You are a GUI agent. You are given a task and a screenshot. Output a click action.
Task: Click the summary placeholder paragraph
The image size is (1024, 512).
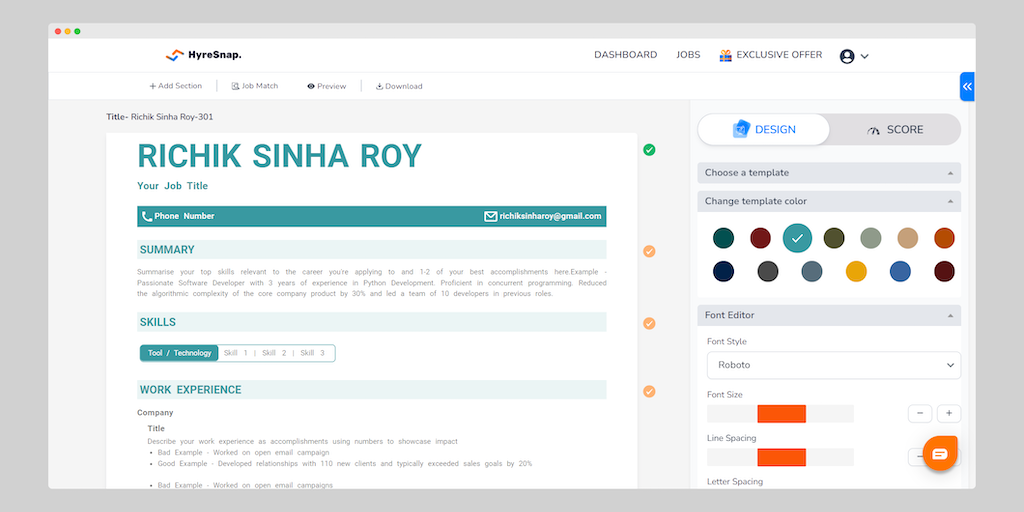pos(372,283)
